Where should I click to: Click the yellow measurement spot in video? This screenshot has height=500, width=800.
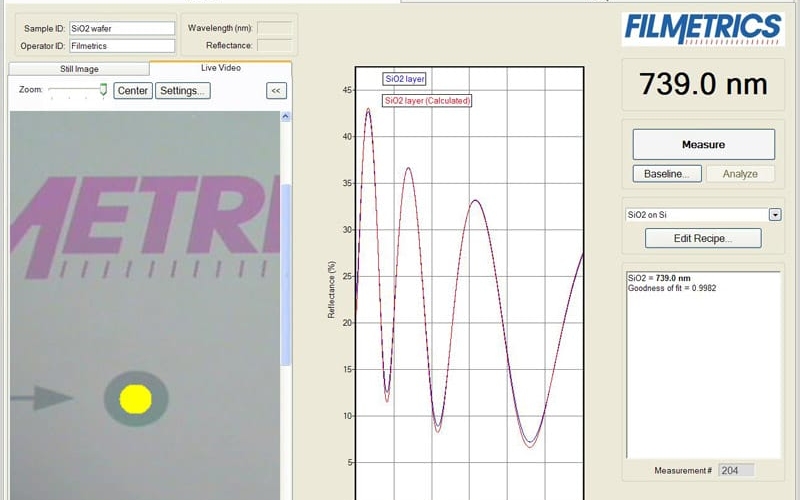135,399
